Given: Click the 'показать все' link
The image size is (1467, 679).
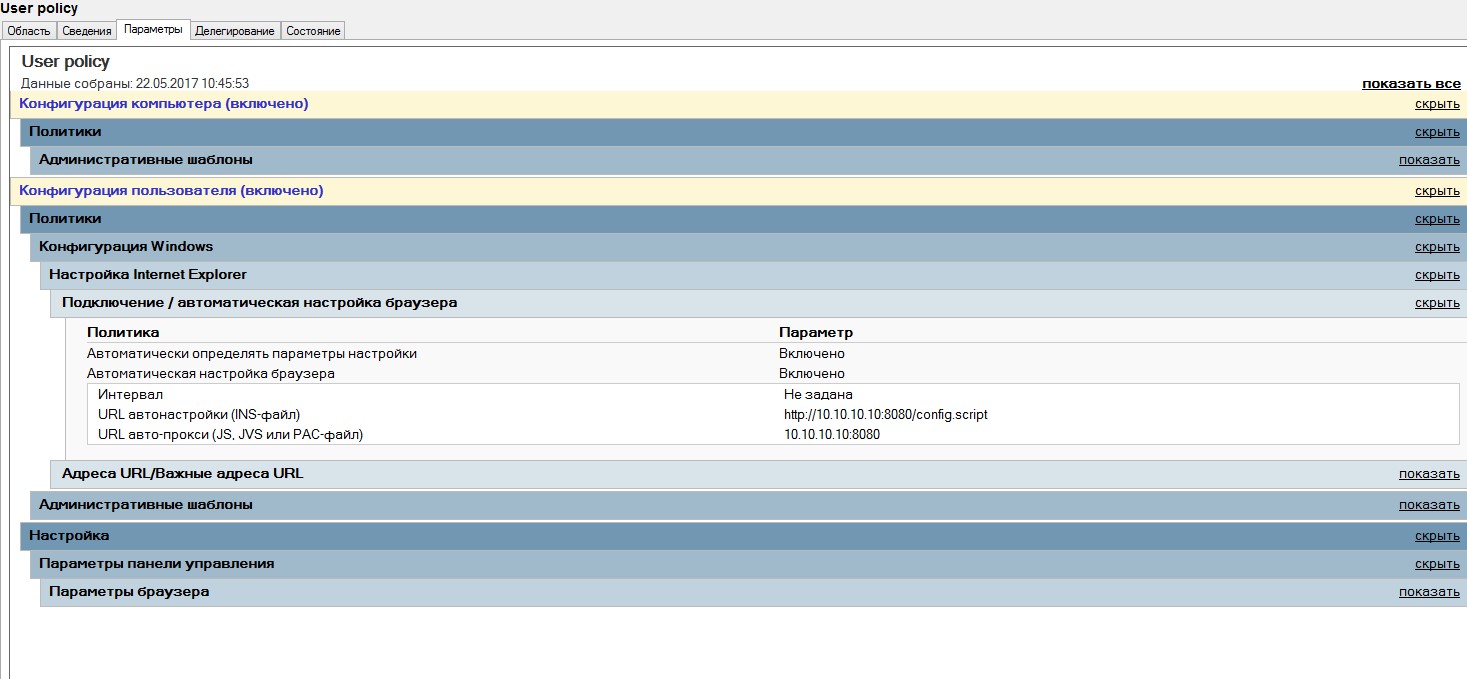Looking at the screenshot, I should pos(1411,83).
